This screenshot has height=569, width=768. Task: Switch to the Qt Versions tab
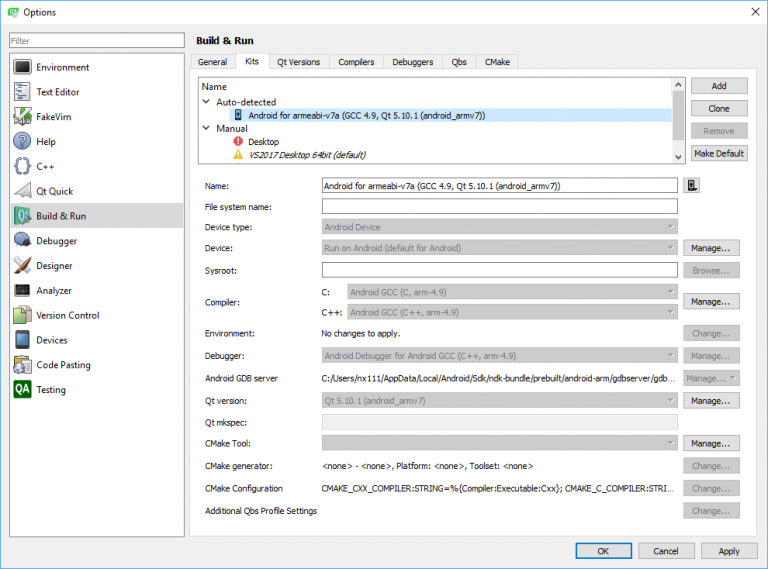298,62
